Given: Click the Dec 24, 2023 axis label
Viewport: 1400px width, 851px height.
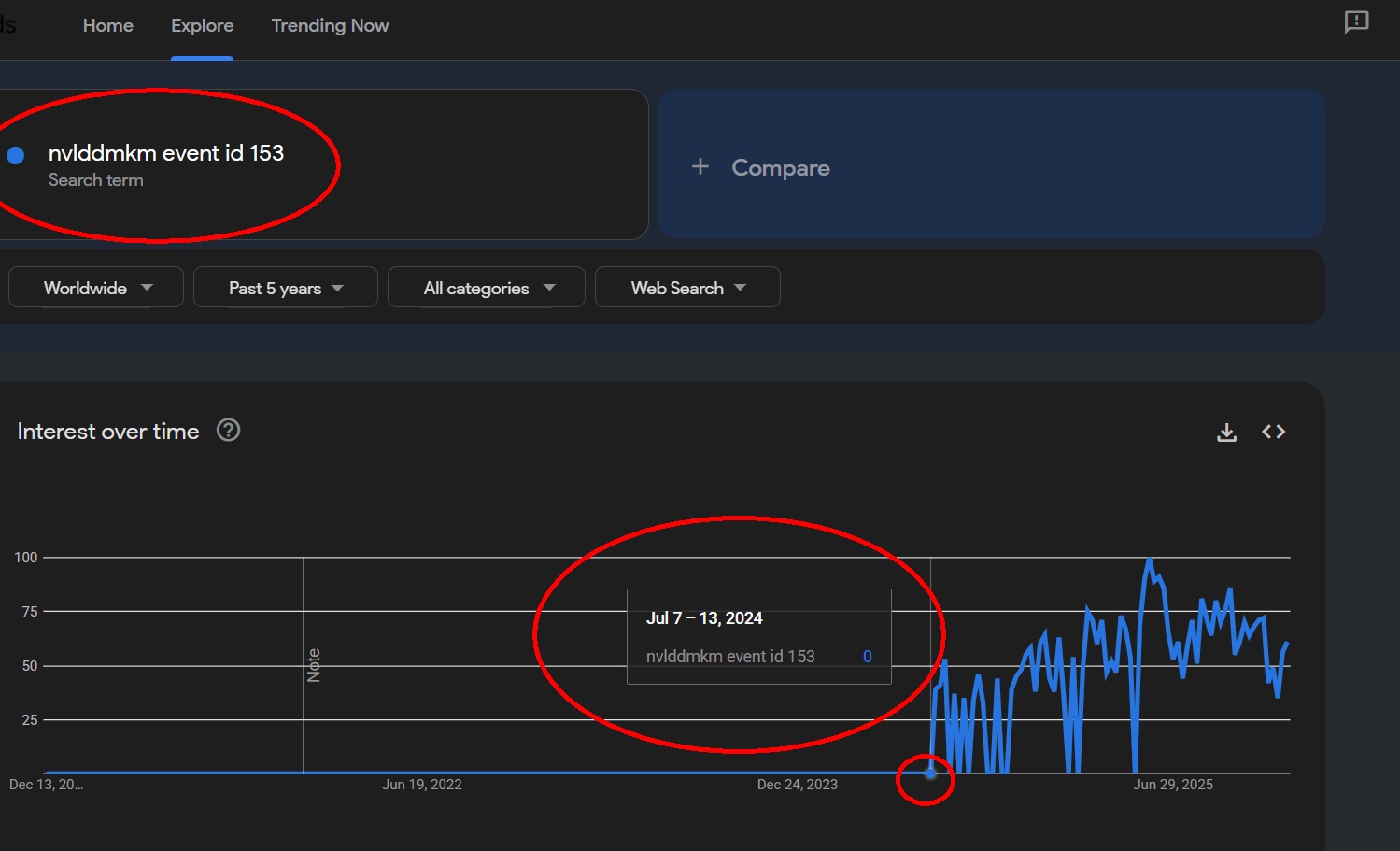Looking at the screenshot, I should click(798, 785).
